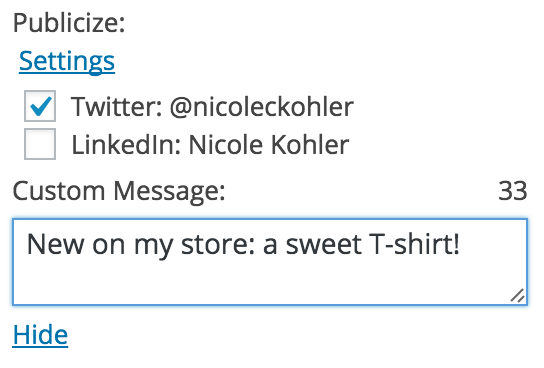Click the Twitter: @nicoleckohler label
The image size is (544, 368).
pyautogui.click(x=212, y=106)
